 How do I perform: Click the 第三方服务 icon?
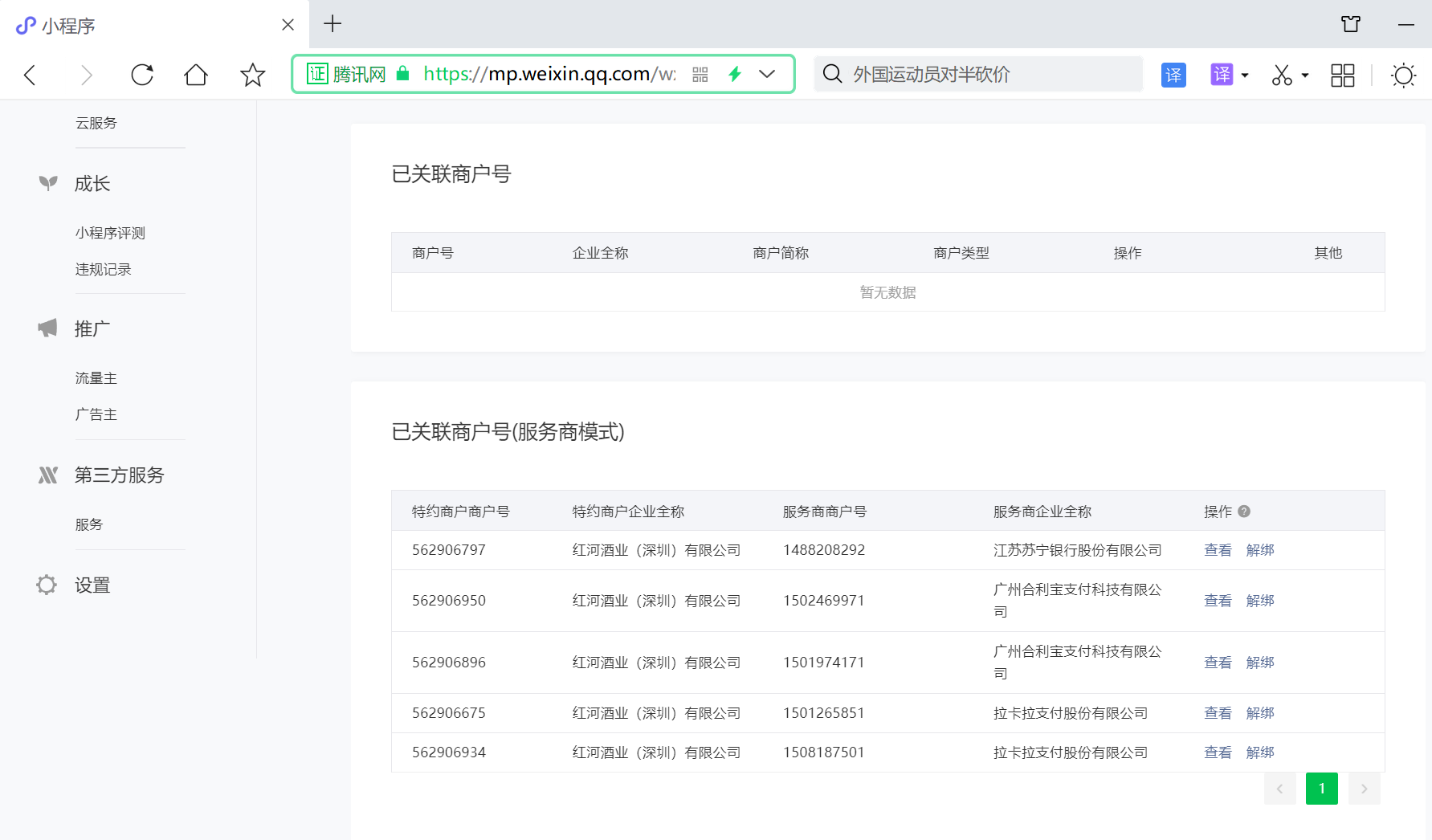48,475
